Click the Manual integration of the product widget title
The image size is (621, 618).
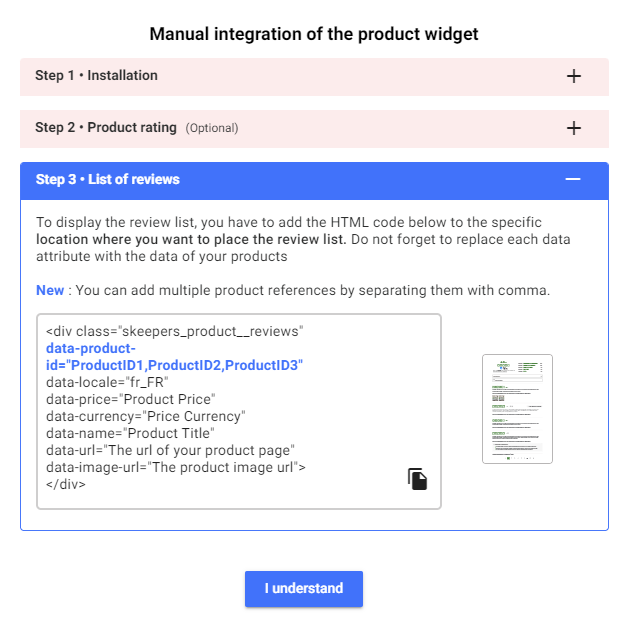point(314,34)
